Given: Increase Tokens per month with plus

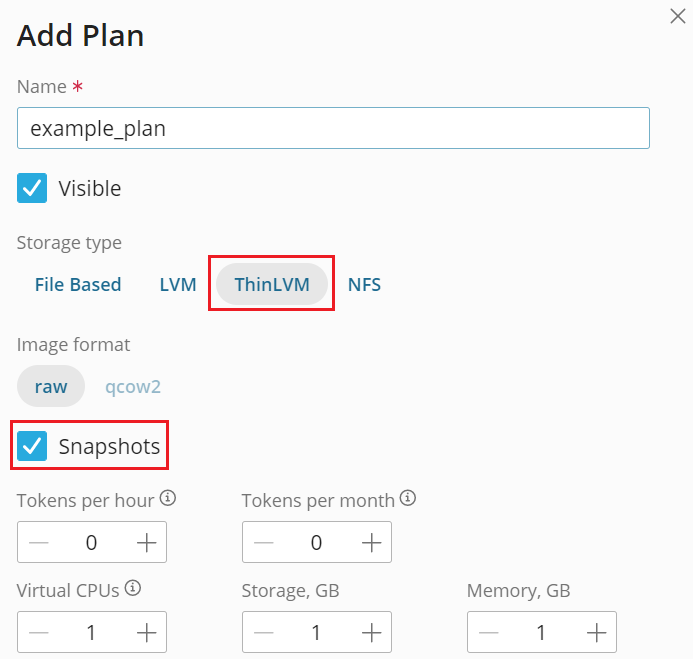Looking at the screenshot, I should pyautogui.click(x=371, y=542).
